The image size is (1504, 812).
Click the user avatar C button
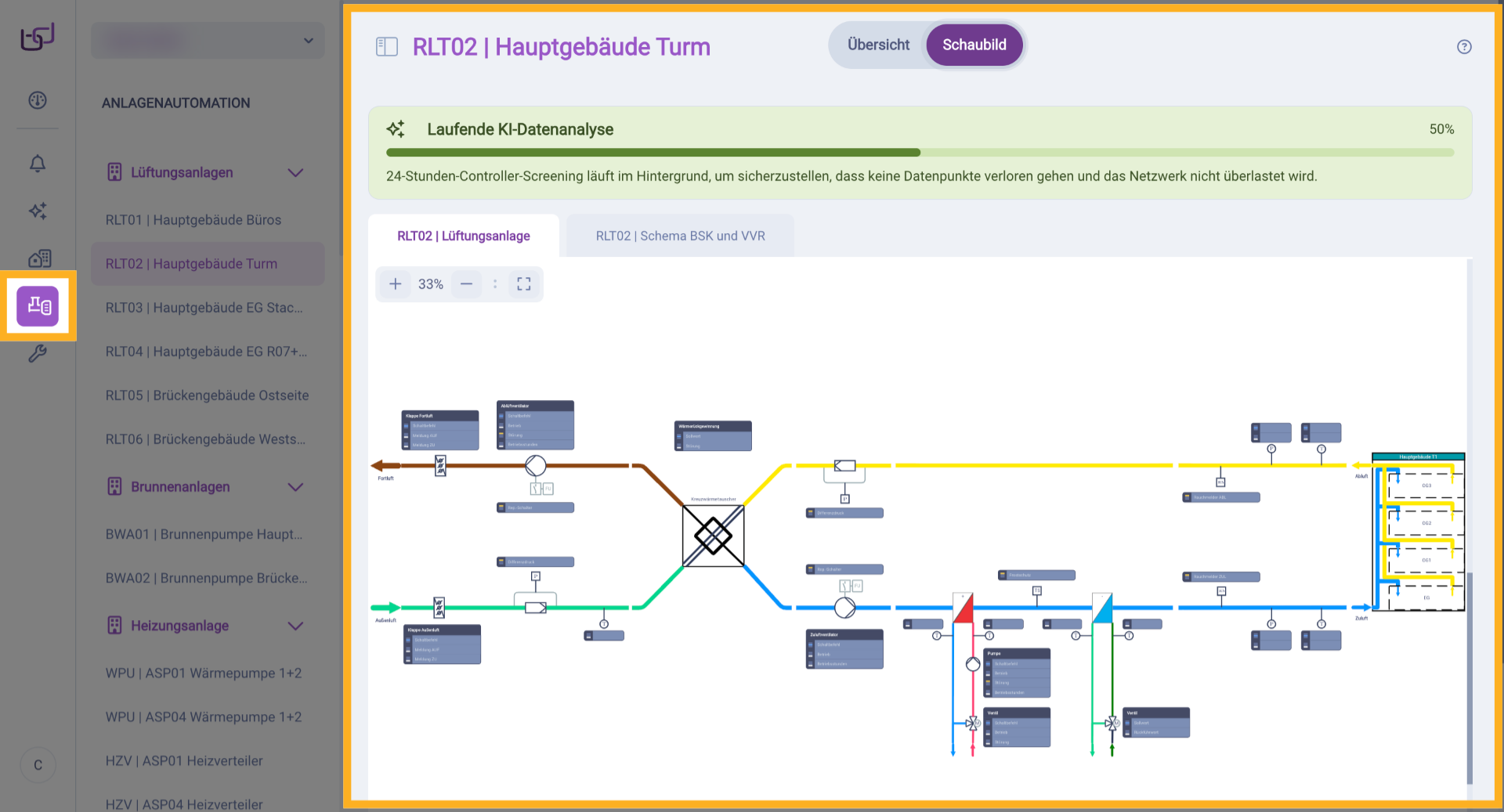[x=38, y=765]
